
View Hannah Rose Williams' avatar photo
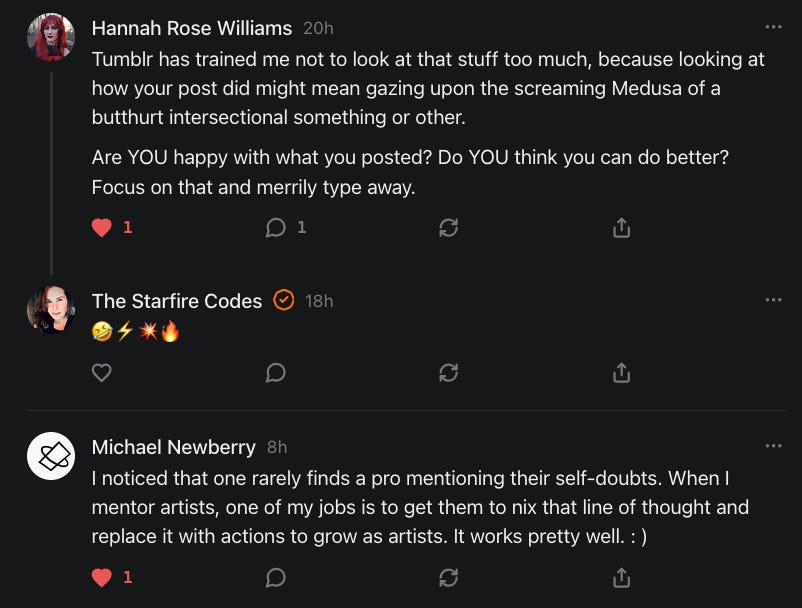pyautogui.click(x=50, y=38)
